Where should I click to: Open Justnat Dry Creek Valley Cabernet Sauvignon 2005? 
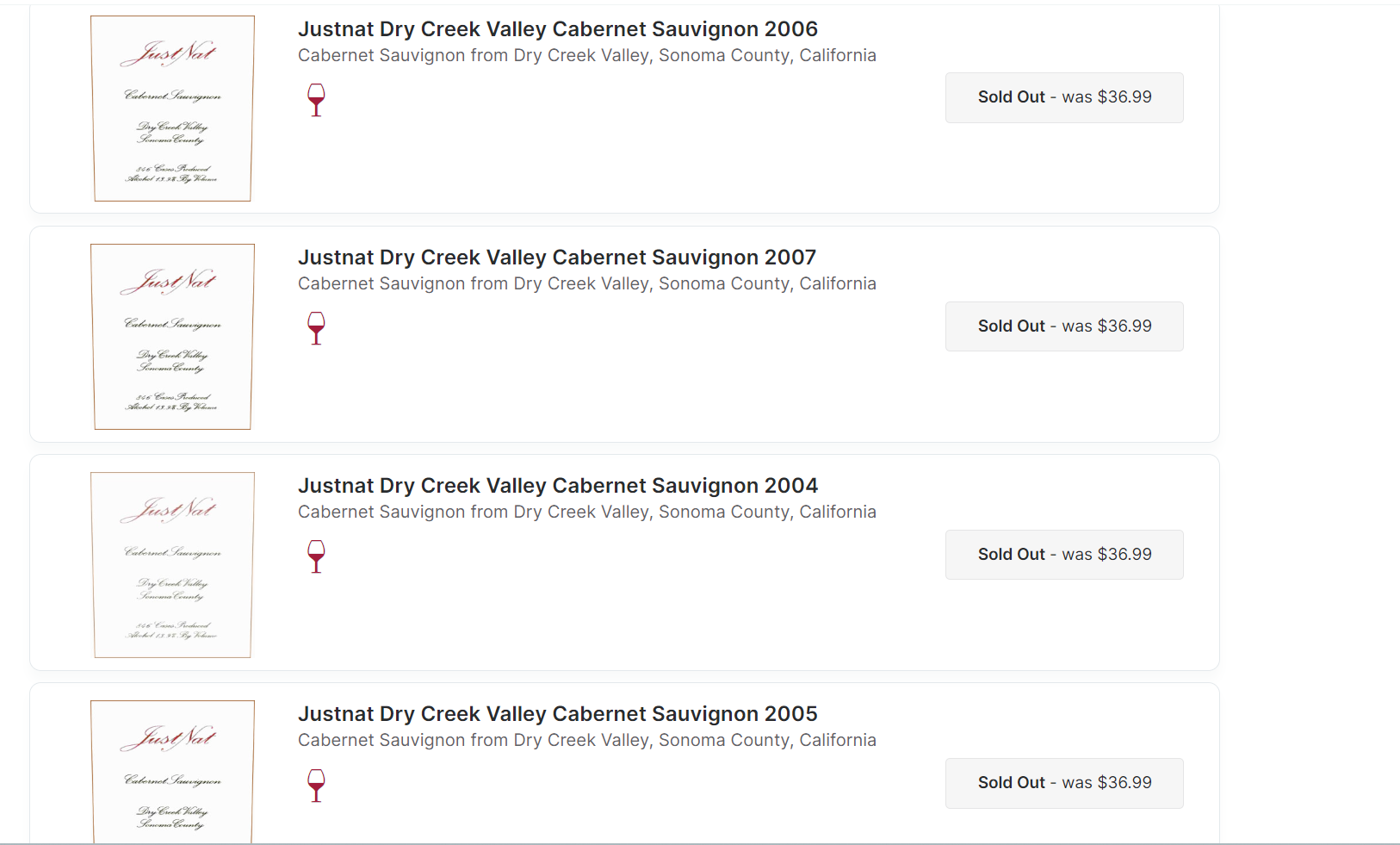pos(558,714)
